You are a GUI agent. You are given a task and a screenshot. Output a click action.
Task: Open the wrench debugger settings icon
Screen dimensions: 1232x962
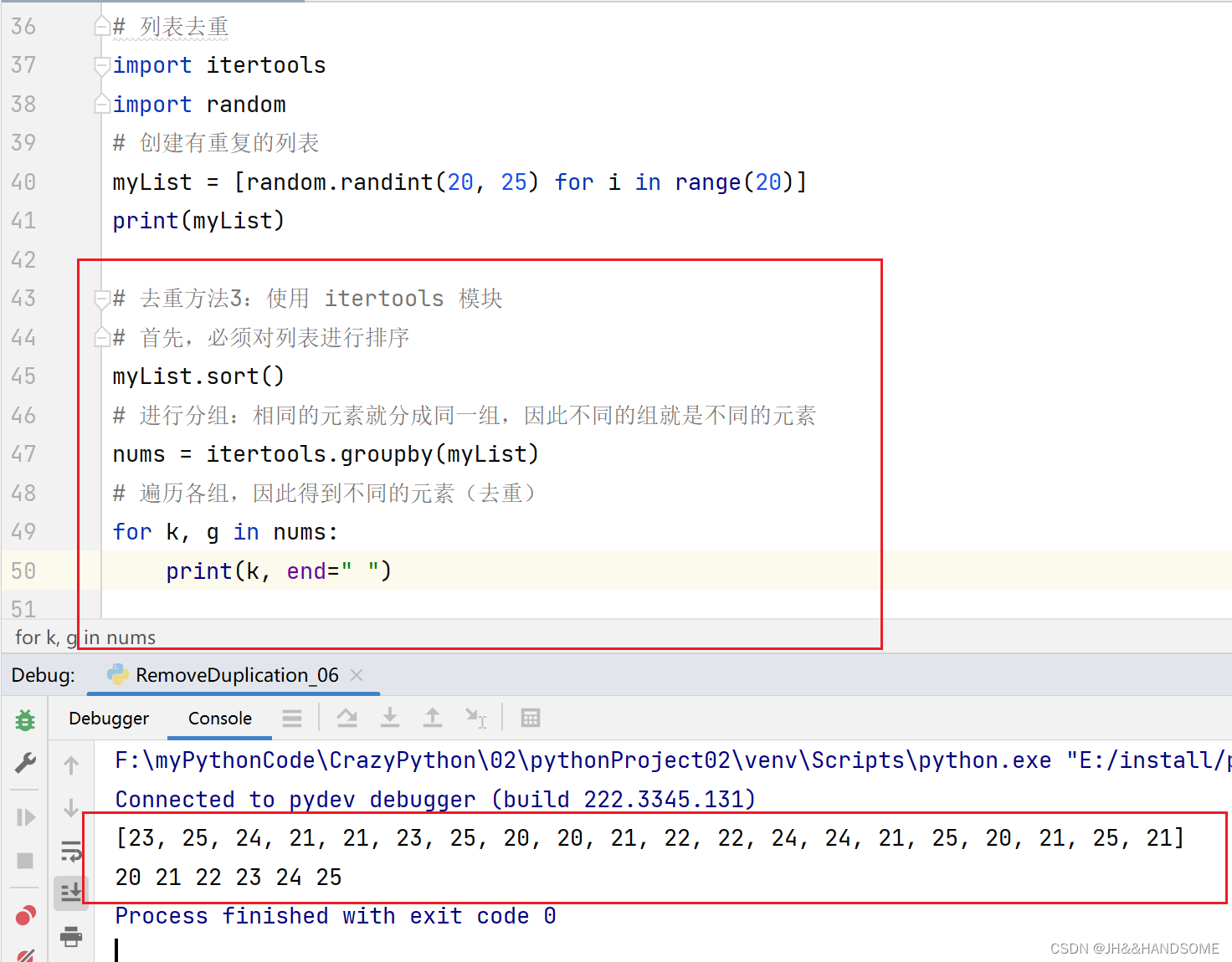click(x=25, y=763)
